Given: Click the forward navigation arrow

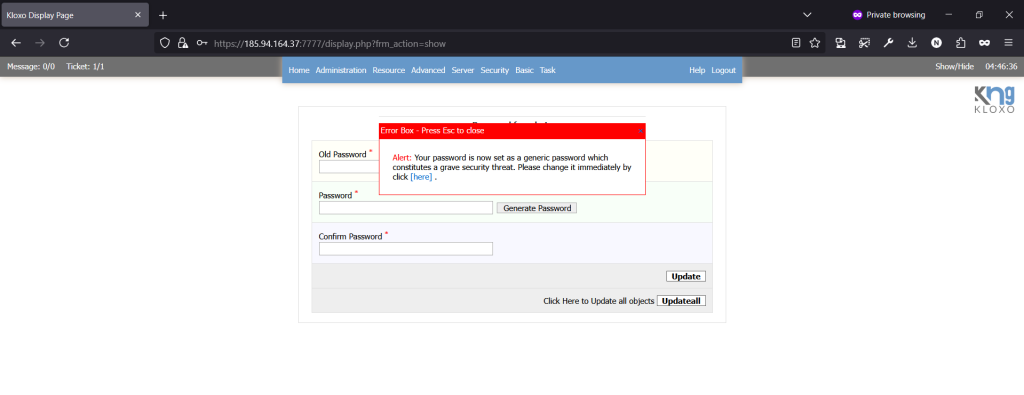Looking at the screenshot, I should 40,42.
